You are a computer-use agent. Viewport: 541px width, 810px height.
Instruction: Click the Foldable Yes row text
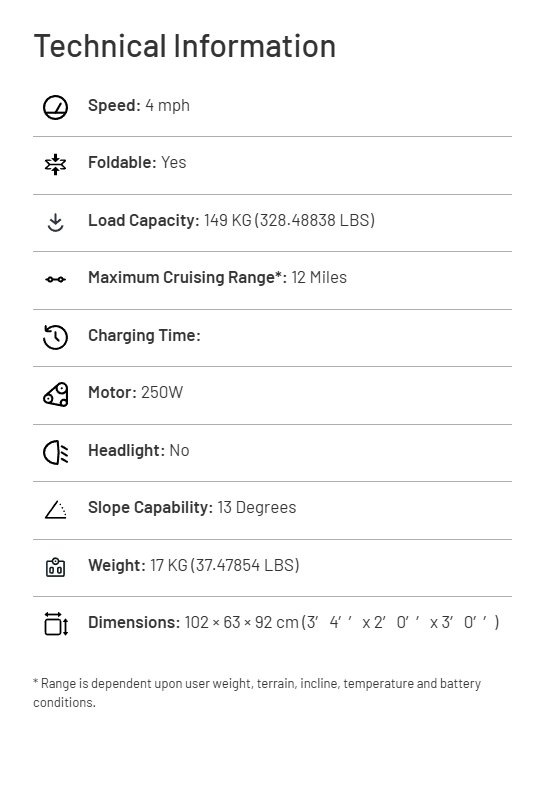[137, 163]
